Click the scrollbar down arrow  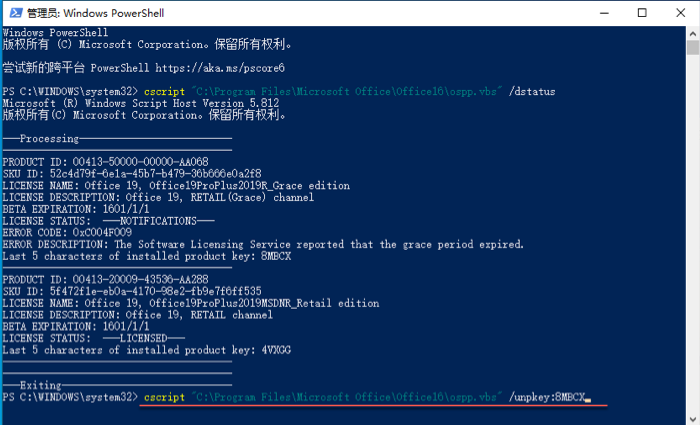(693, 417)
